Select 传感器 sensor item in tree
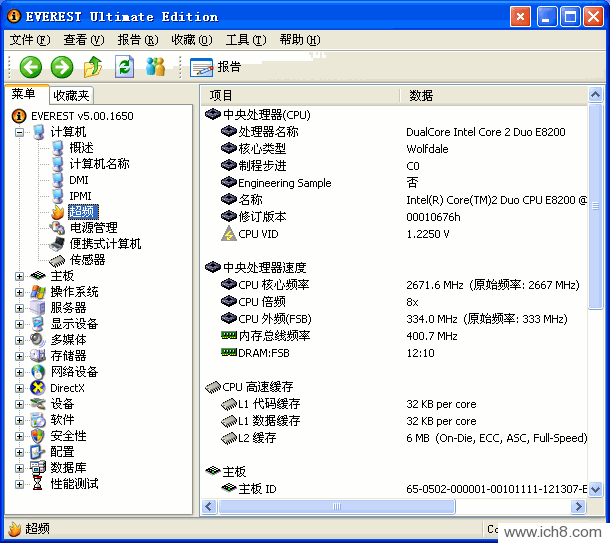This screenshot has height=543, width=610. coord(87,260)
